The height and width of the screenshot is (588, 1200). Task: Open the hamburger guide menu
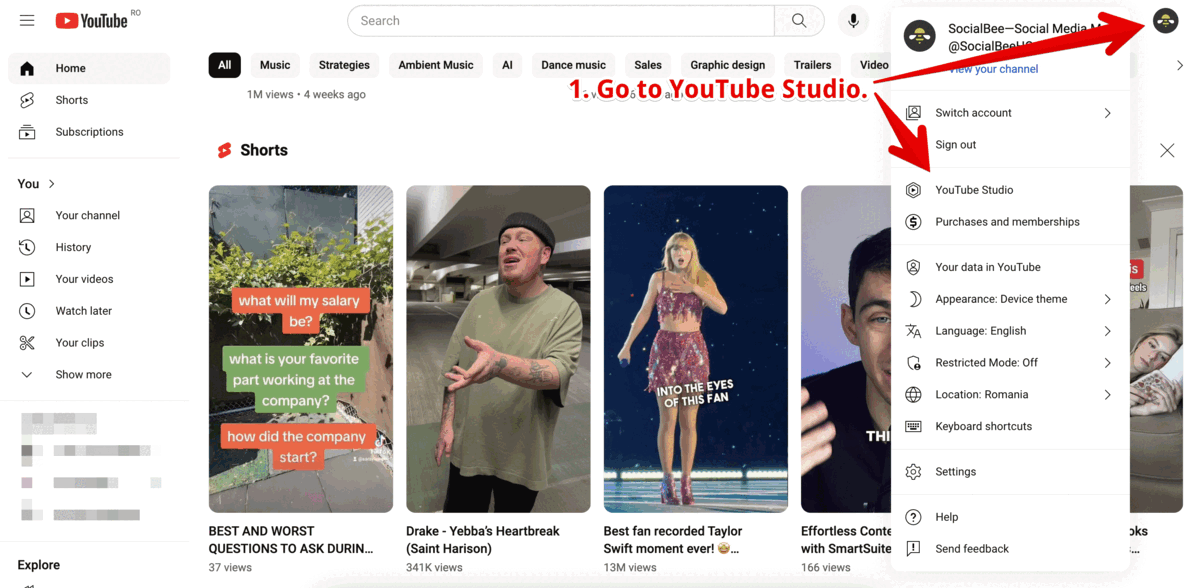27,20
